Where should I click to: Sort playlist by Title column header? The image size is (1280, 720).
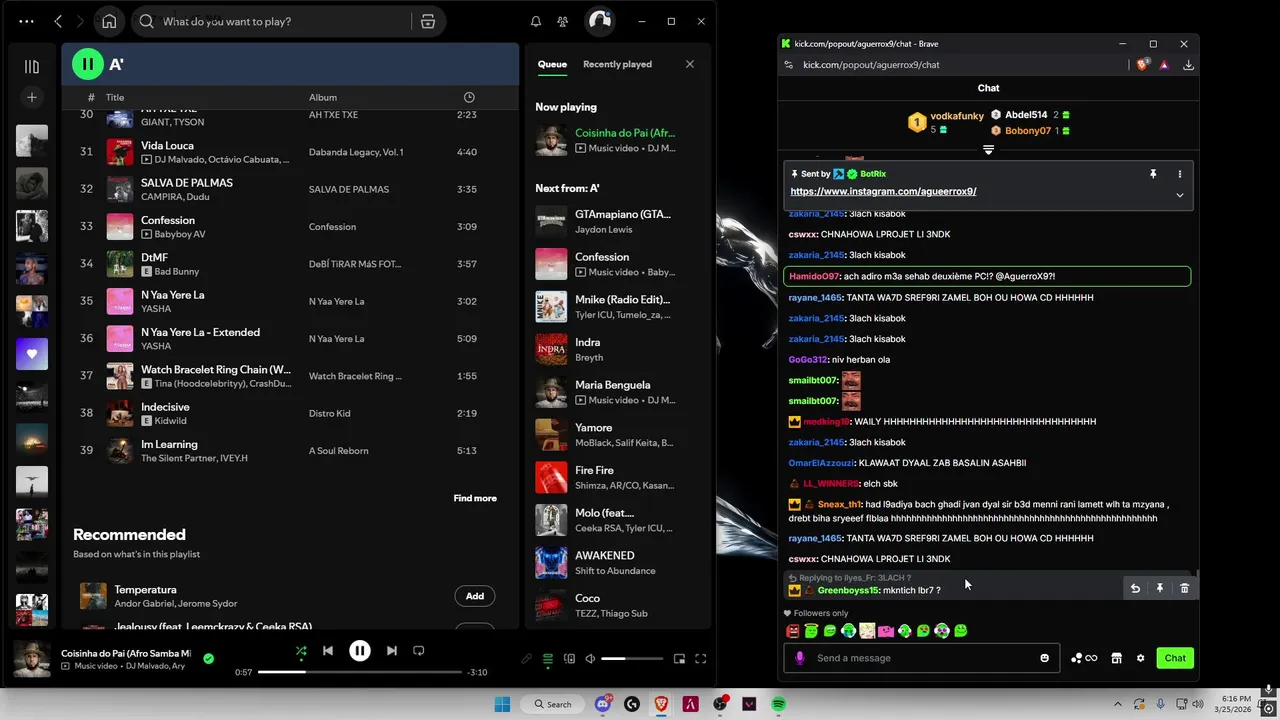pos(115,97)
